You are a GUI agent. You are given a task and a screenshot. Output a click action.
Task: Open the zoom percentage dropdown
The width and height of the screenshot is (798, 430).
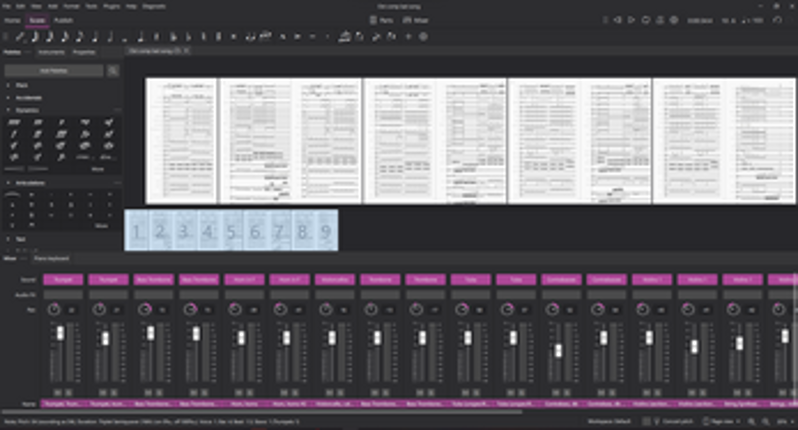pos(784,421)
